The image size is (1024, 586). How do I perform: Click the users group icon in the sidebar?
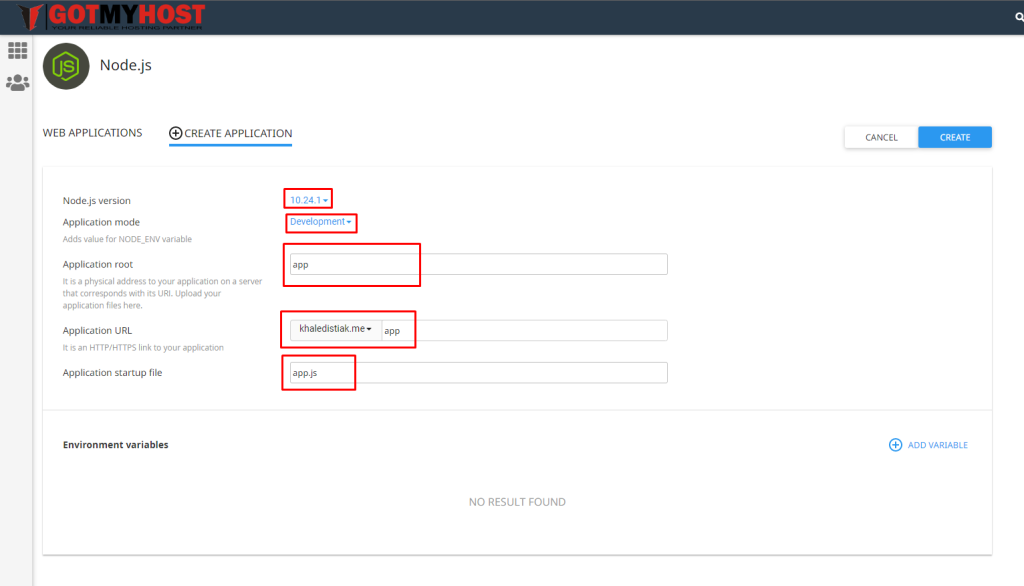click(x=17, y=83)
